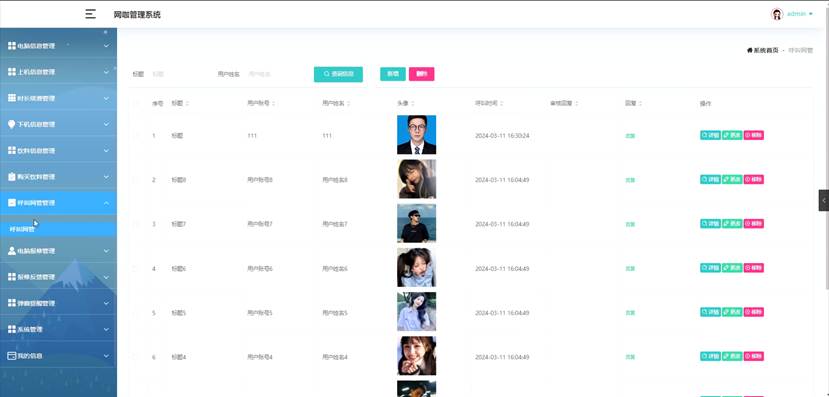Open 详情 details for row 2 标题8
The height and width of the screenshot is (397, 829).
711,180
